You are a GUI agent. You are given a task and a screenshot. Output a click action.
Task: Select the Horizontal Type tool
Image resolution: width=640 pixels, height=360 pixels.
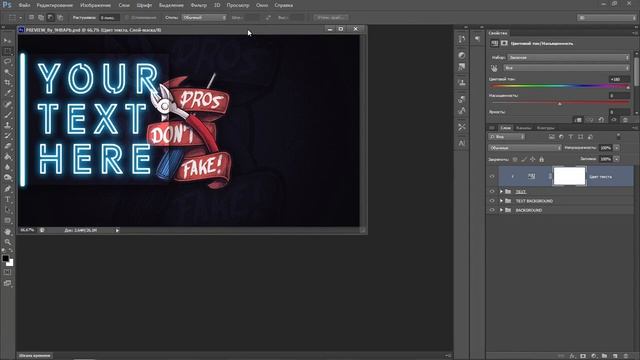(7, 199)
